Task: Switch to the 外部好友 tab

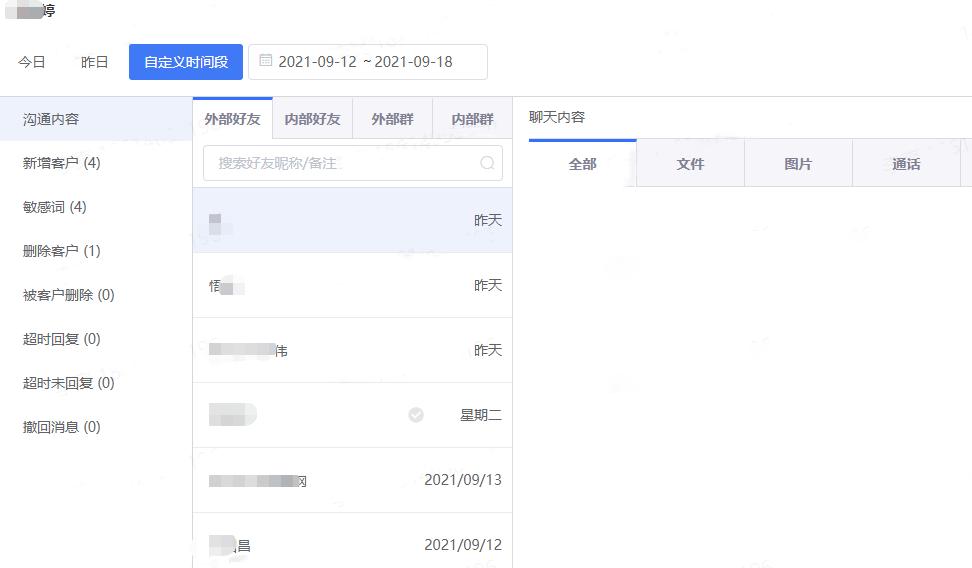Action: pos(232,118)
